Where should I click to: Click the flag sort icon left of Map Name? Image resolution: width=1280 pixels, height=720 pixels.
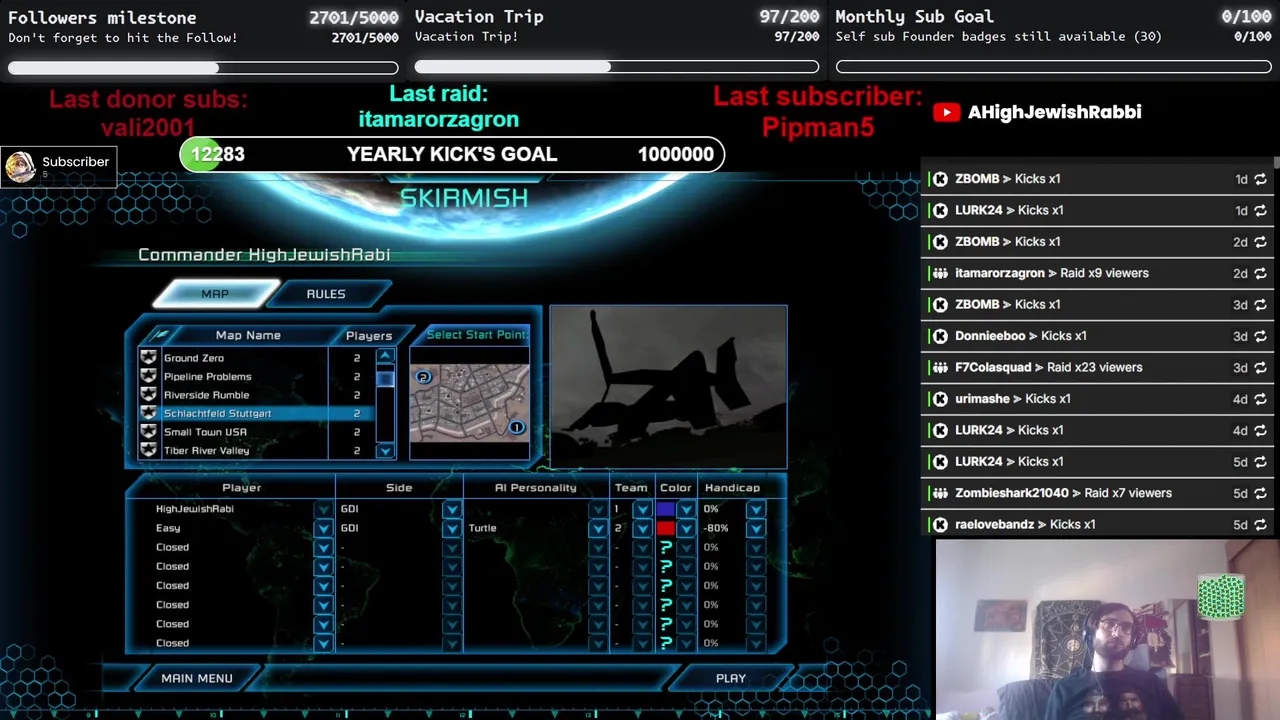pyautogui.click(x=161, y=335)
